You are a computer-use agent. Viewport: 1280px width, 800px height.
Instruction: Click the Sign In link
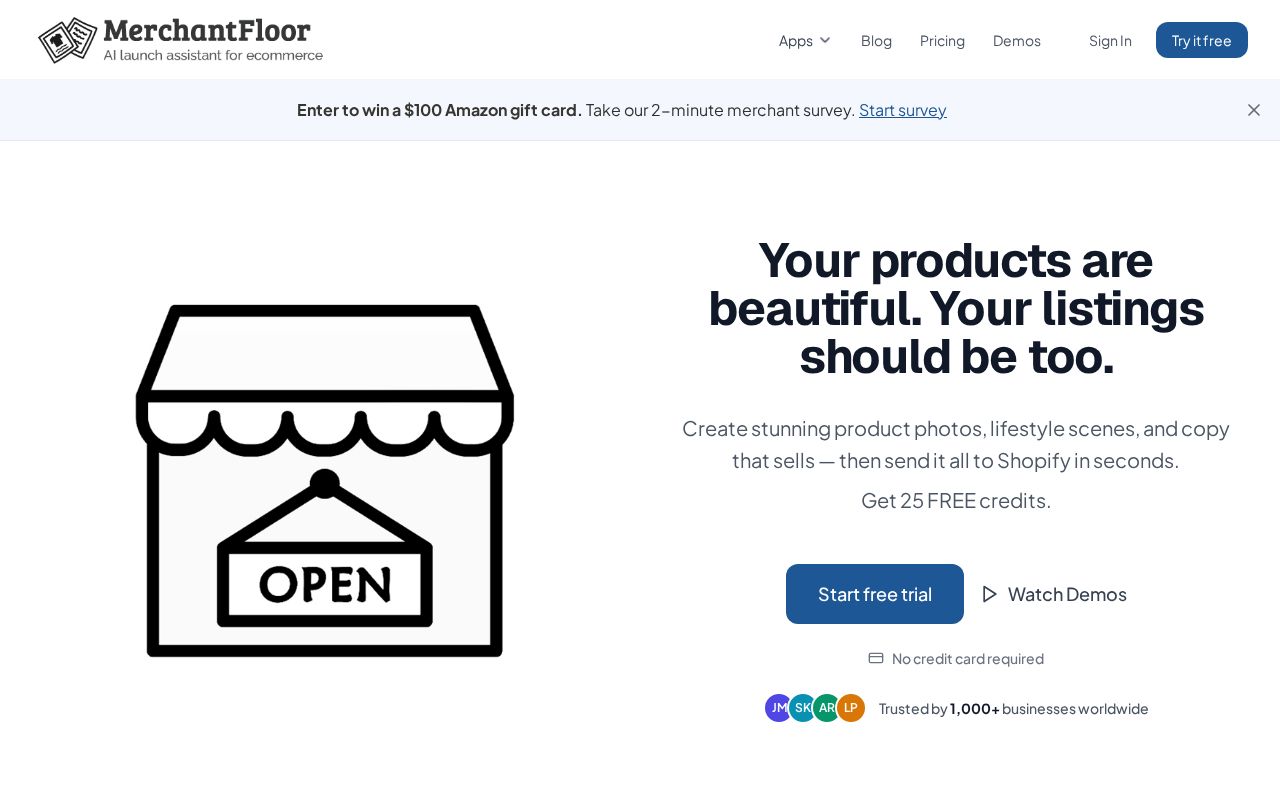1110,40
